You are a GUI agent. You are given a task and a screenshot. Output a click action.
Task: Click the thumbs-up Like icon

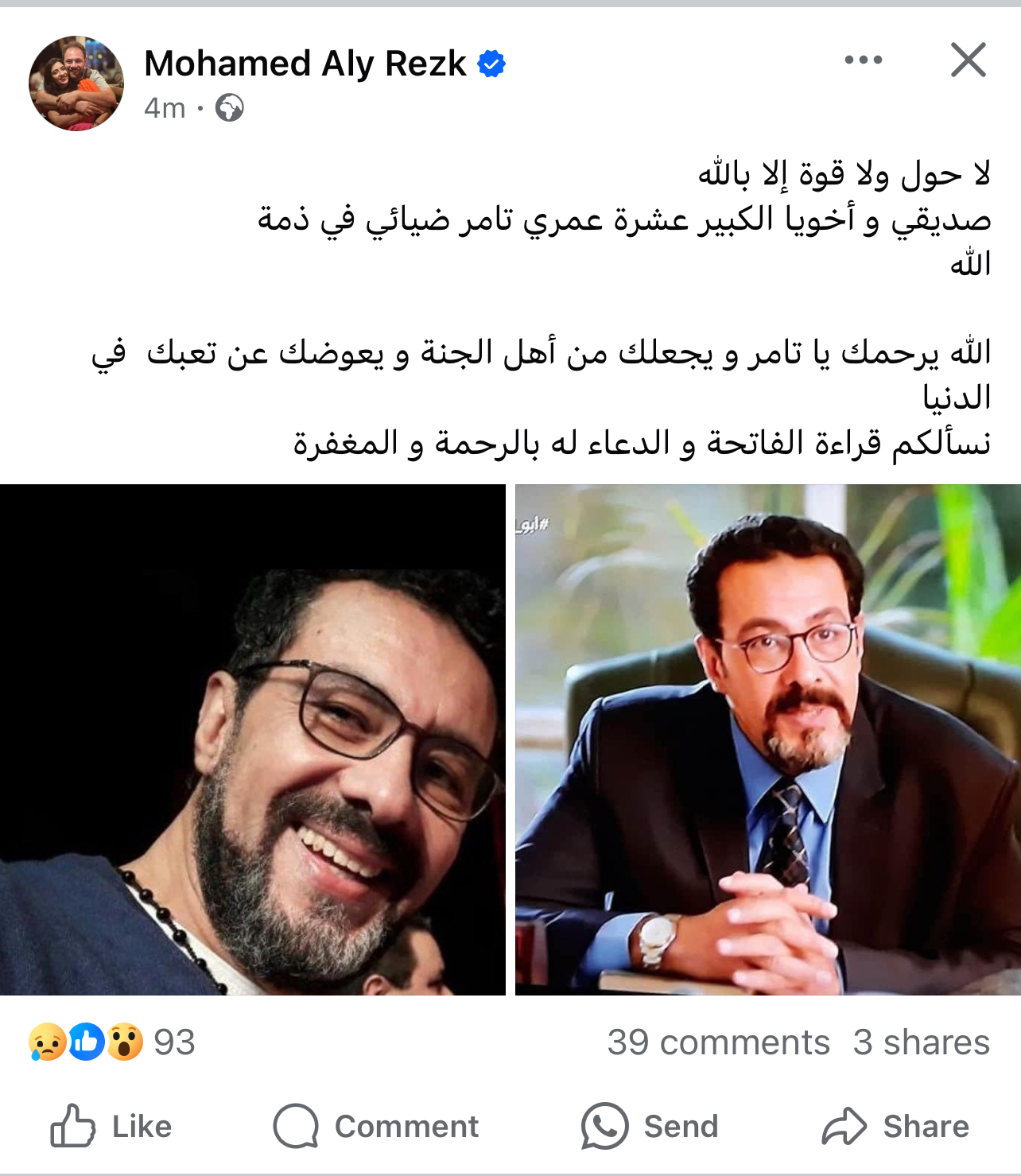[x=72, y=1125]
